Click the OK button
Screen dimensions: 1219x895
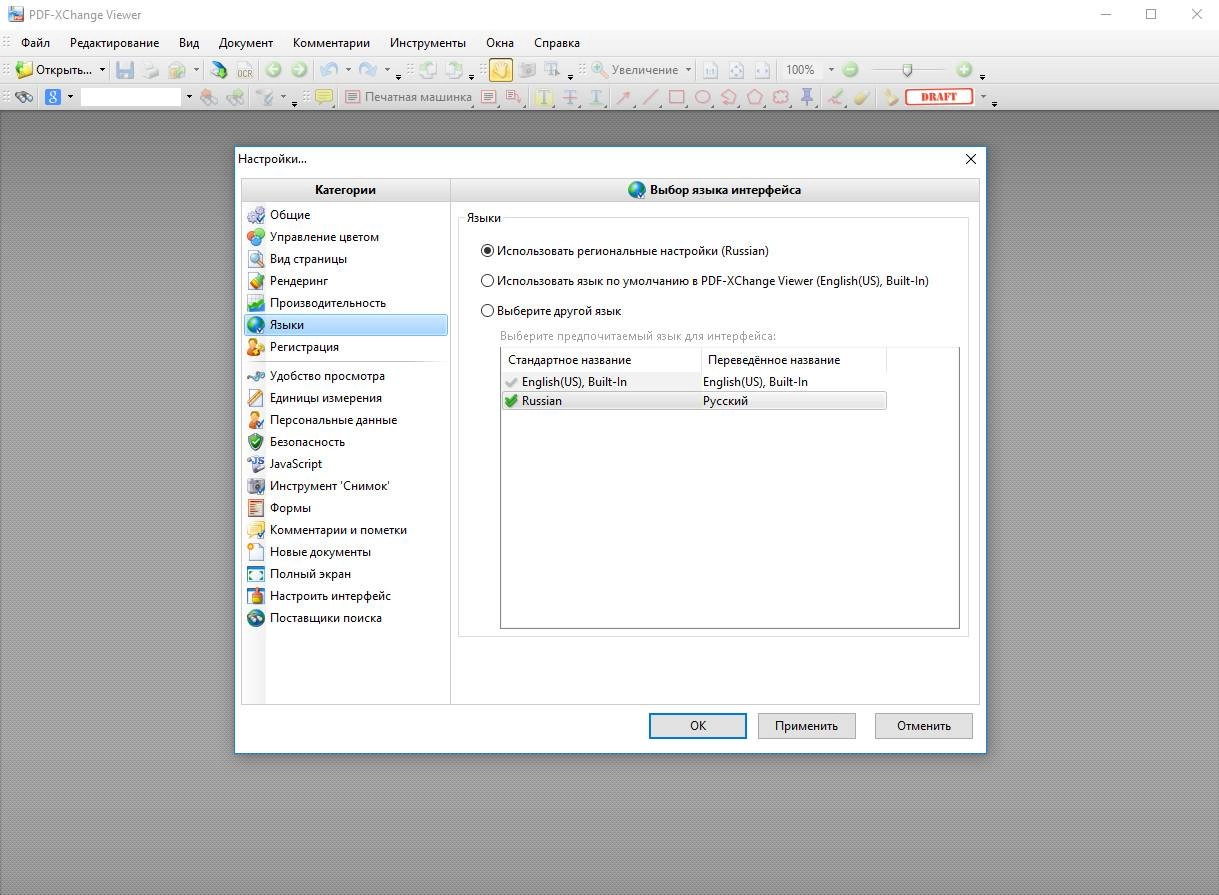[x=698, y=726]
